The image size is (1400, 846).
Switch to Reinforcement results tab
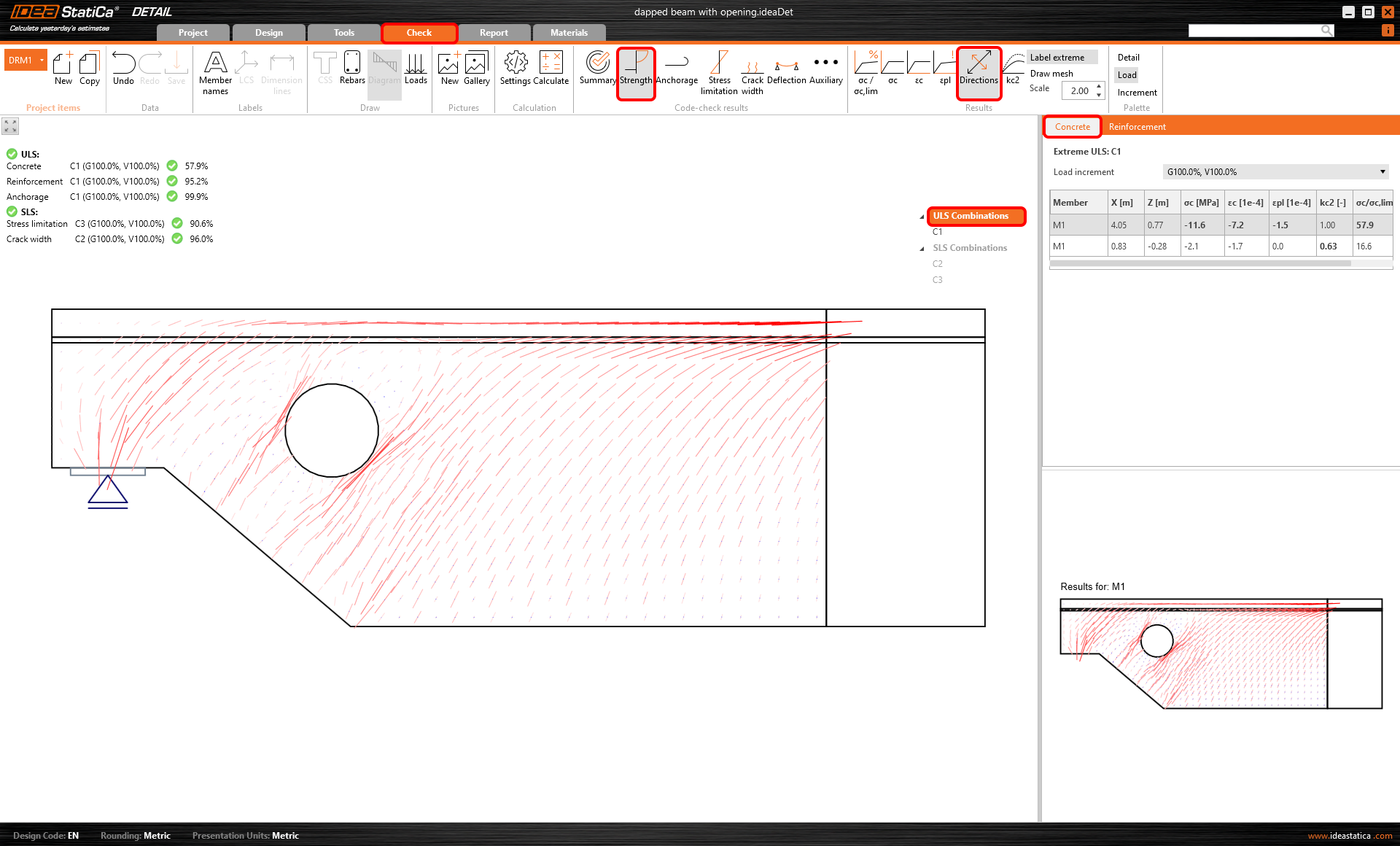point(1137,127)
